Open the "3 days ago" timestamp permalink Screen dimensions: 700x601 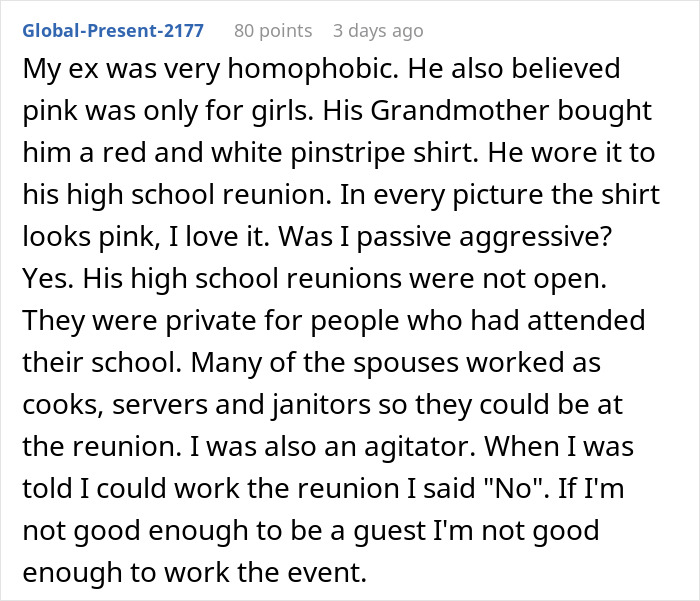378,30
